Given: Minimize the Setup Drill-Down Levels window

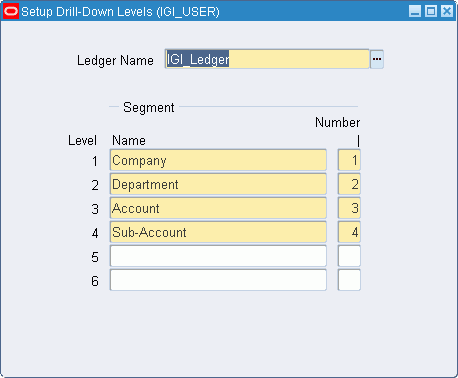Looking at the screenshot, I should [x=415, y=11].
